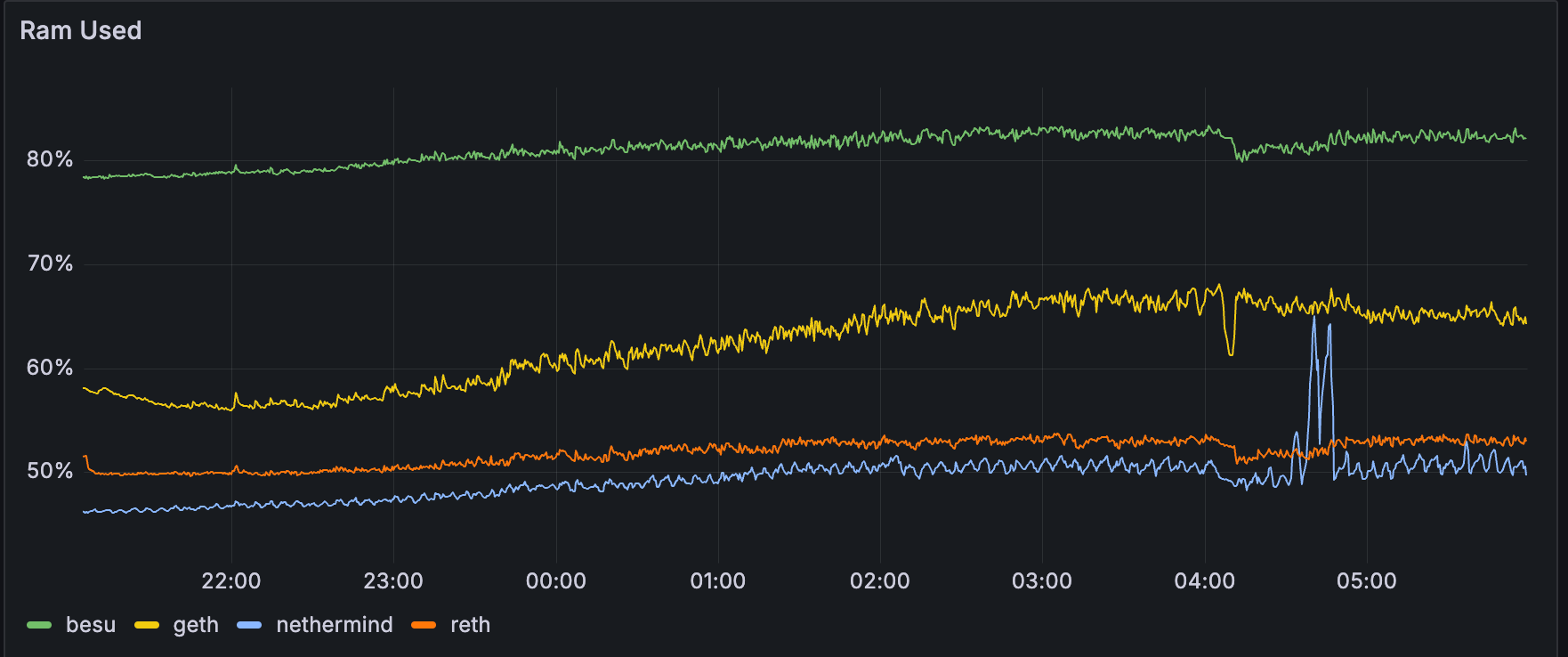Toggle the besu series via its legend label

tap(91, 625)
